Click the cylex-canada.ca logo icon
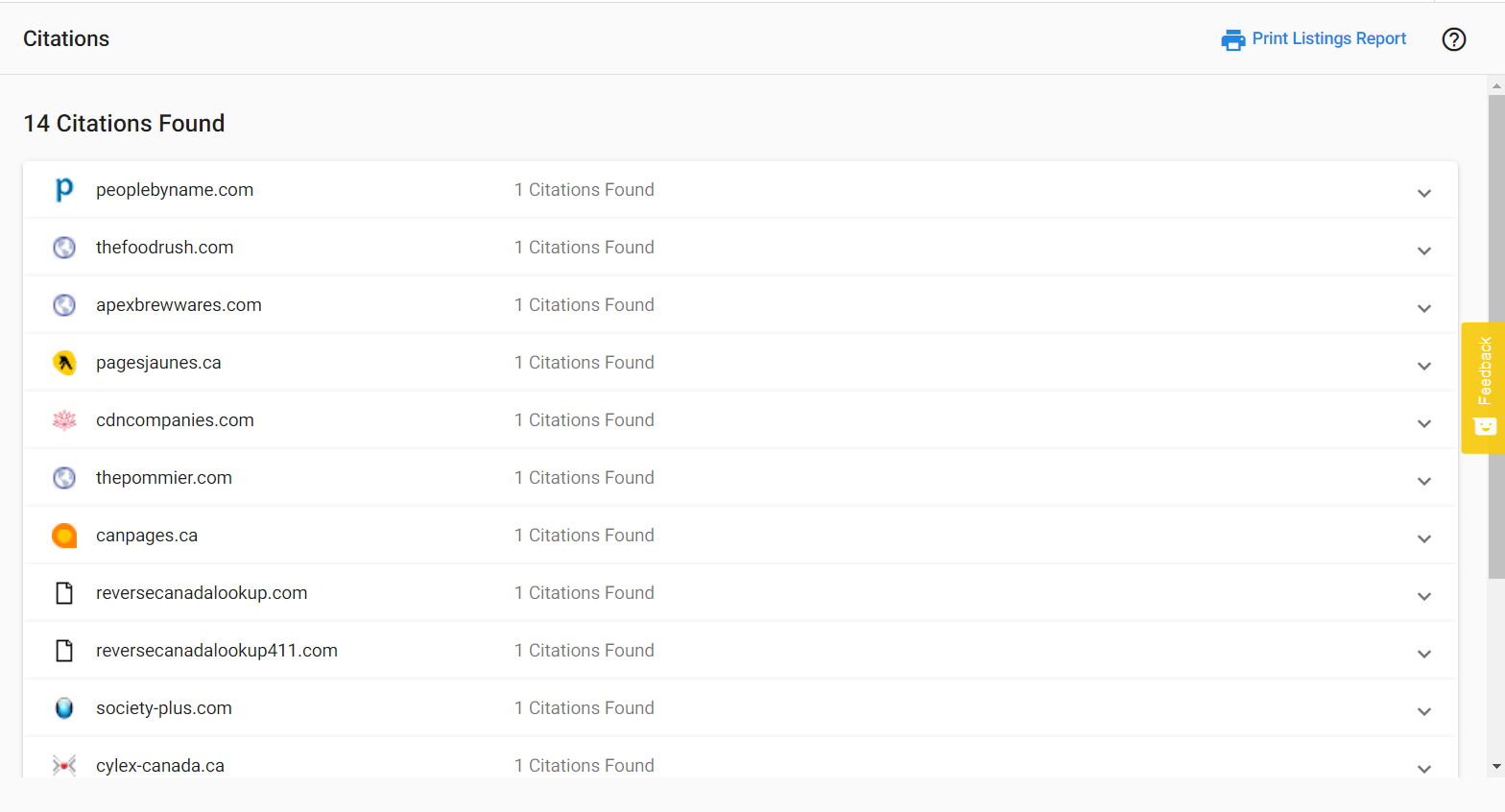The height and width of the screenshot is (812, 1505). [x=64, y=766]
